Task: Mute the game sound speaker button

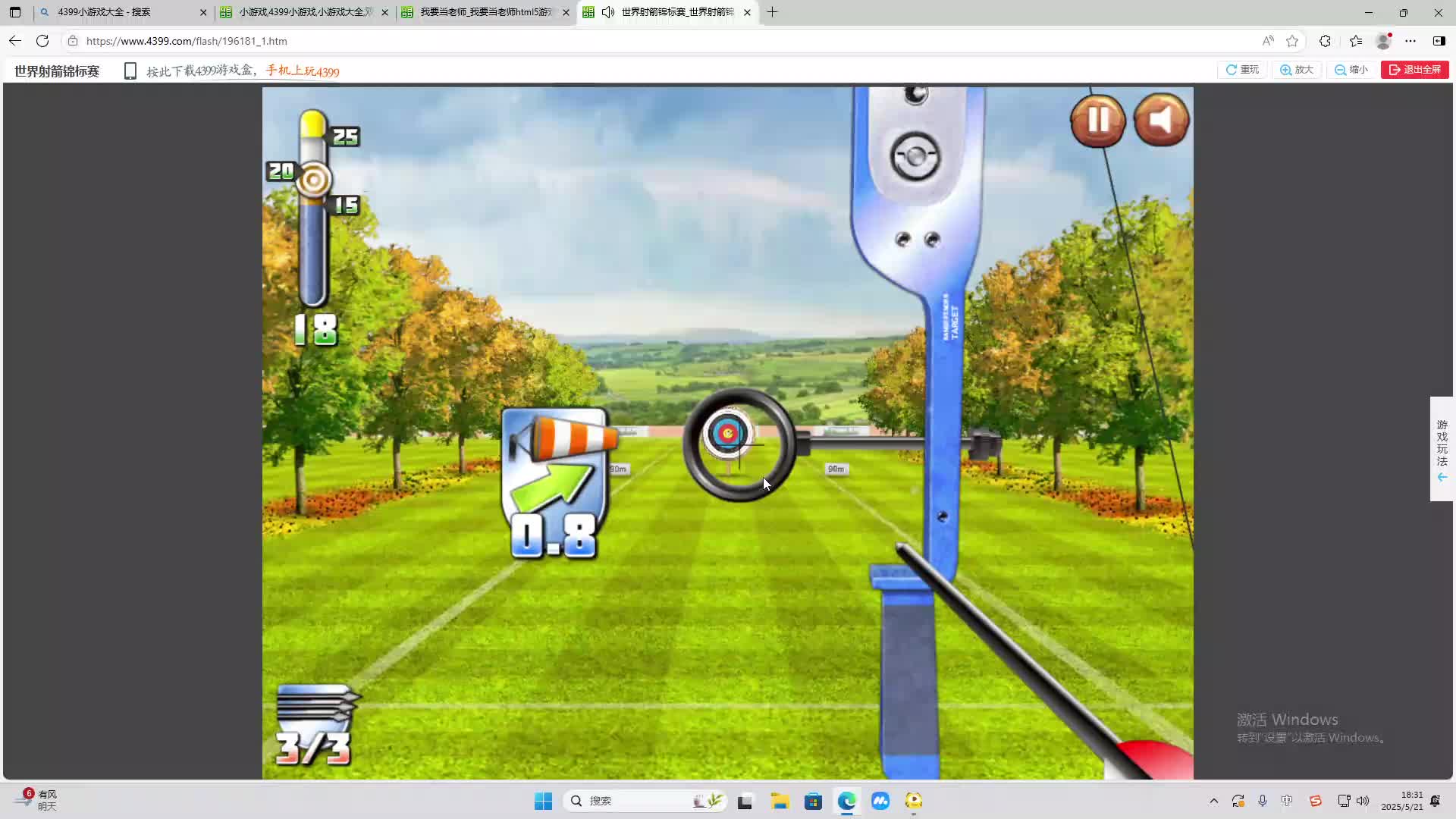Action: (x=1161, y=120)
